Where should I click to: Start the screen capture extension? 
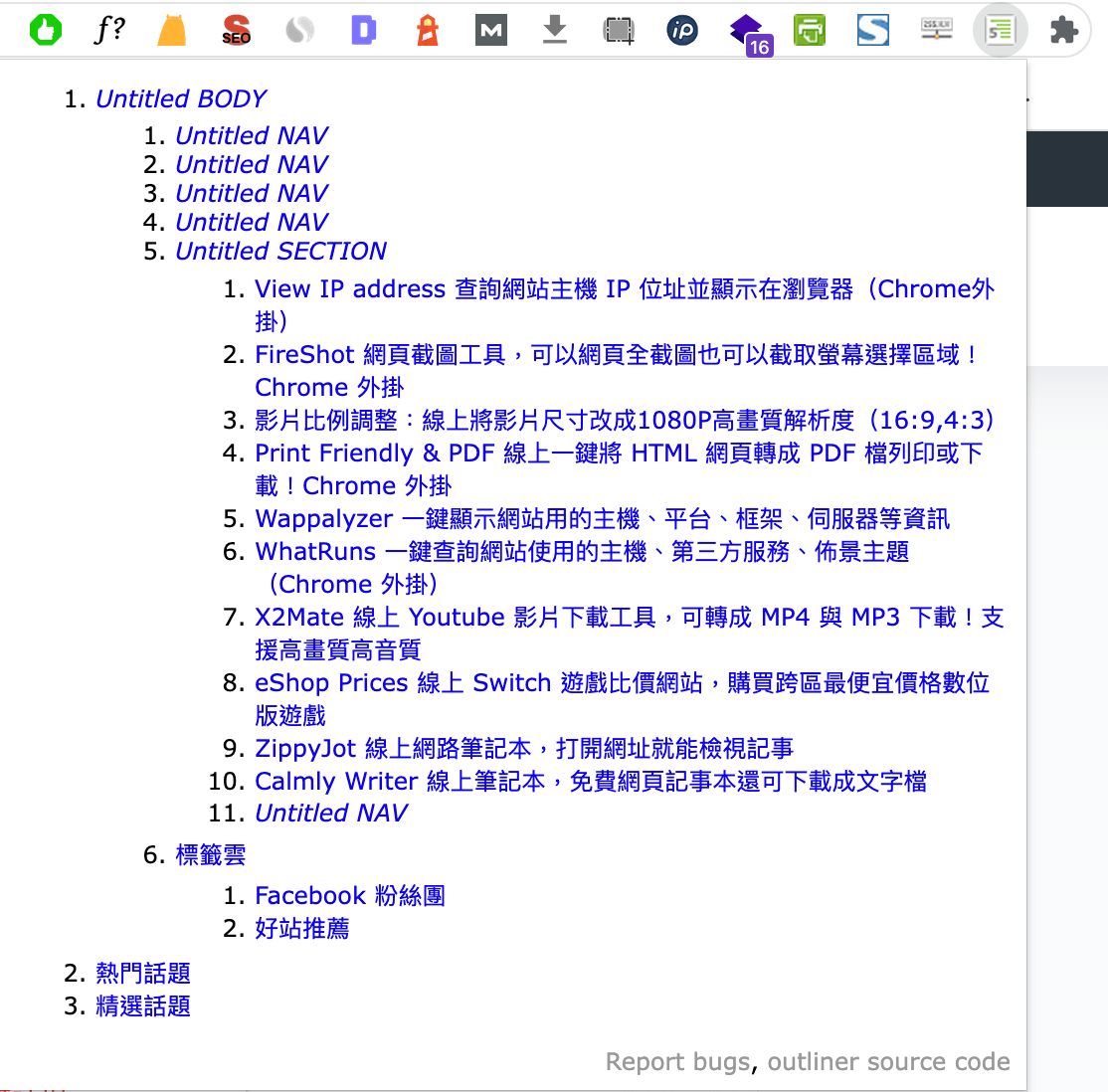(618, 30)
